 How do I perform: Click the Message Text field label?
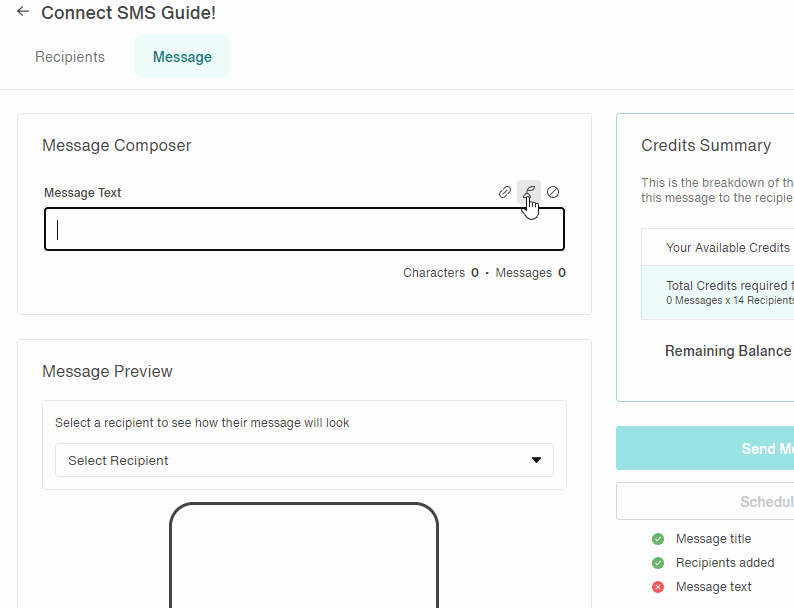pos(83,193)
